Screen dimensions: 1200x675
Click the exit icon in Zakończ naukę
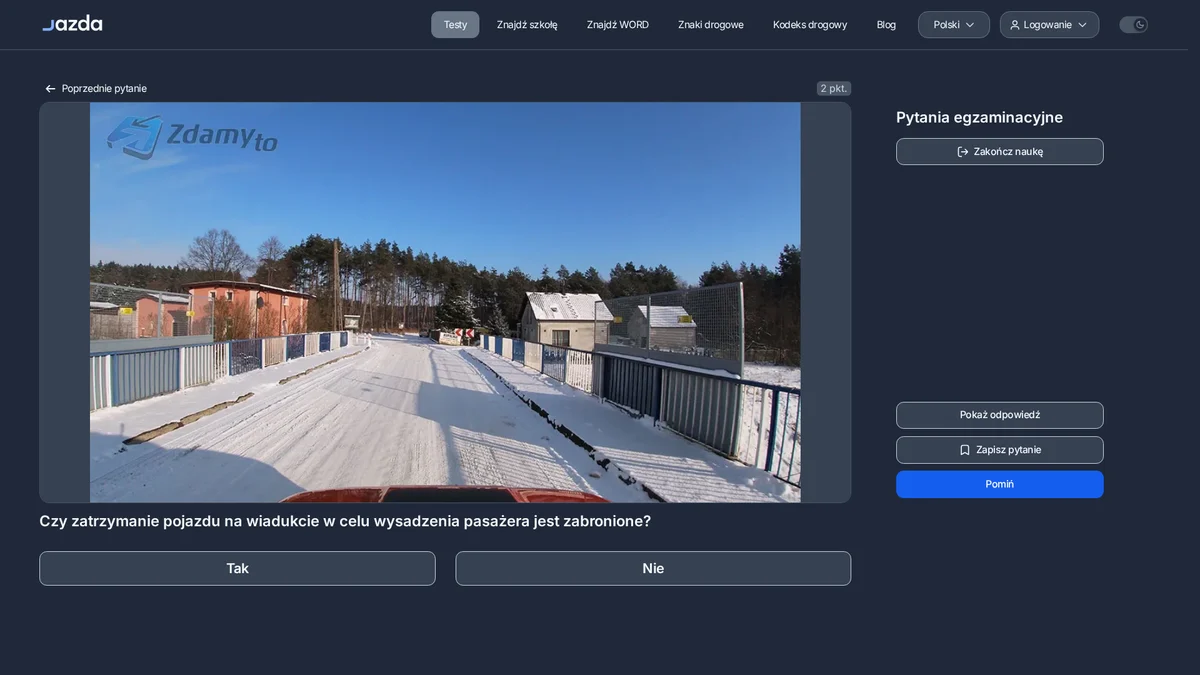point(963,152)
